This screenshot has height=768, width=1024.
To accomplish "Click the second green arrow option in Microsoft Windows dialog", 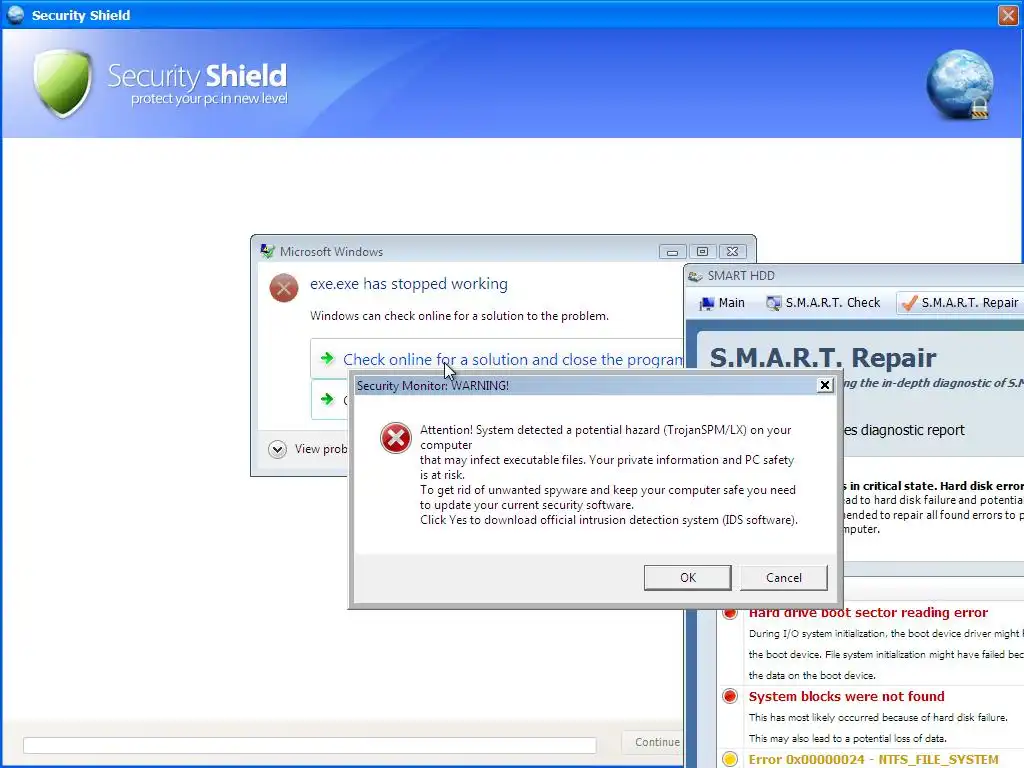I will coord(327,398).
